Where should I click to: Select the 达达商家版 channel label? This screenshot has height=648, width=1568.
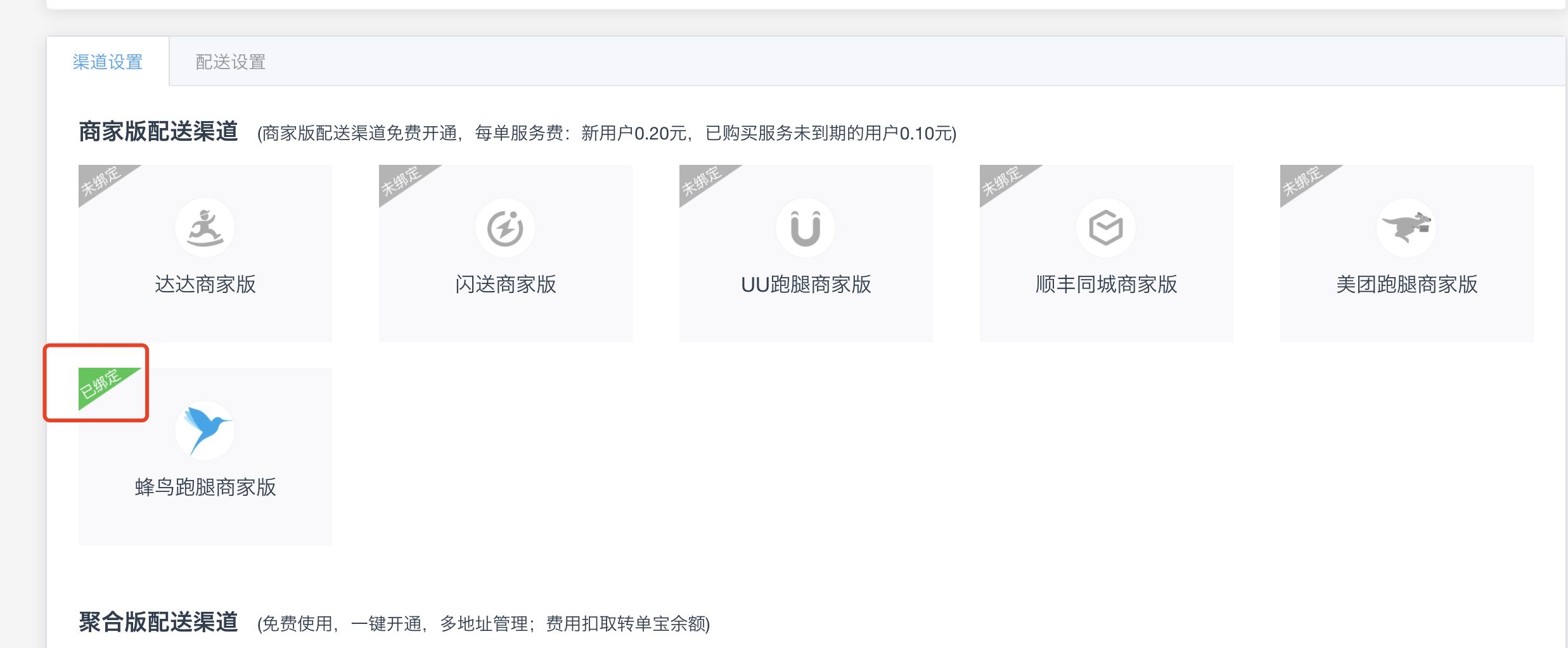coord(205,284)
